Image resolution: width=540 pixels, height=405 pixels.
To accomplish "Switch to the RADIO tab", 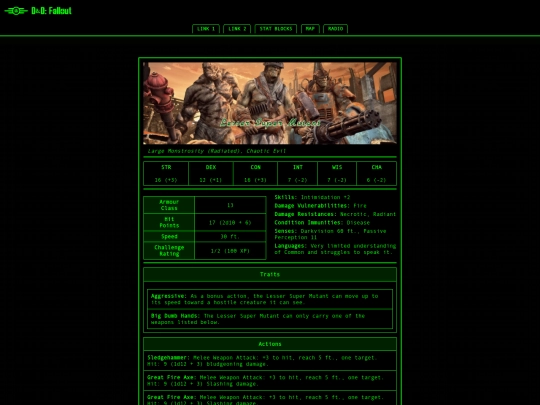I will coord(335,29).
